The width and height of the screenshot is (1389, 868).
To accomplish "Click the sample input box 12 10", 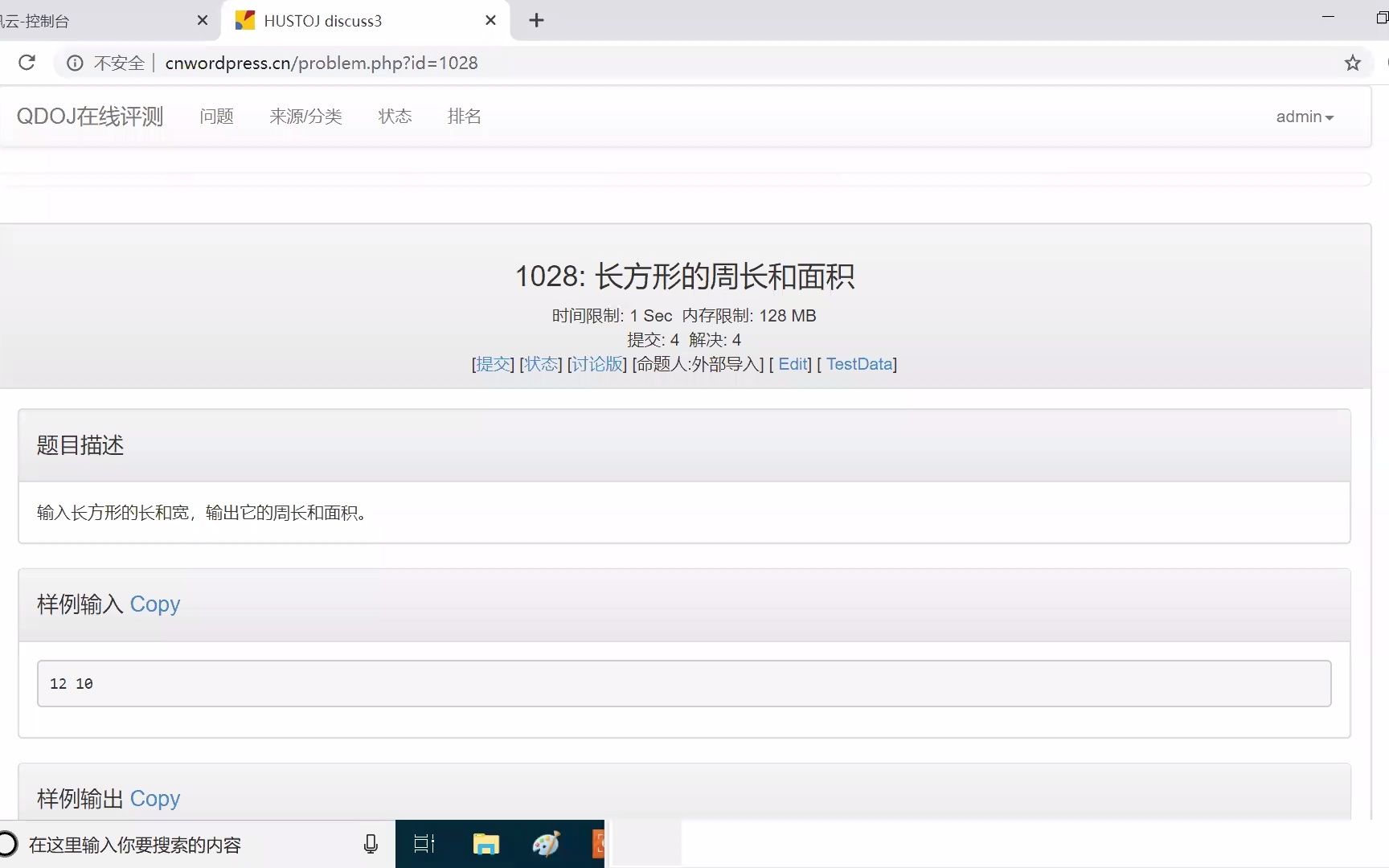I will tap(684, 684).
